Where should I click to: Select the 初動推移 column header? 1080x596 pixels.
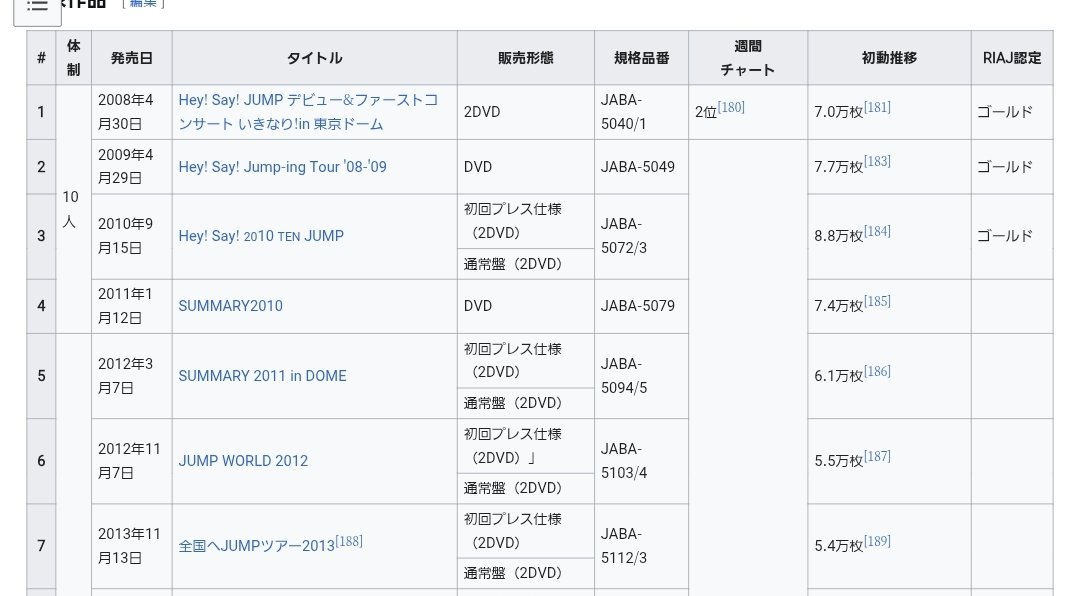pos(889,58)
